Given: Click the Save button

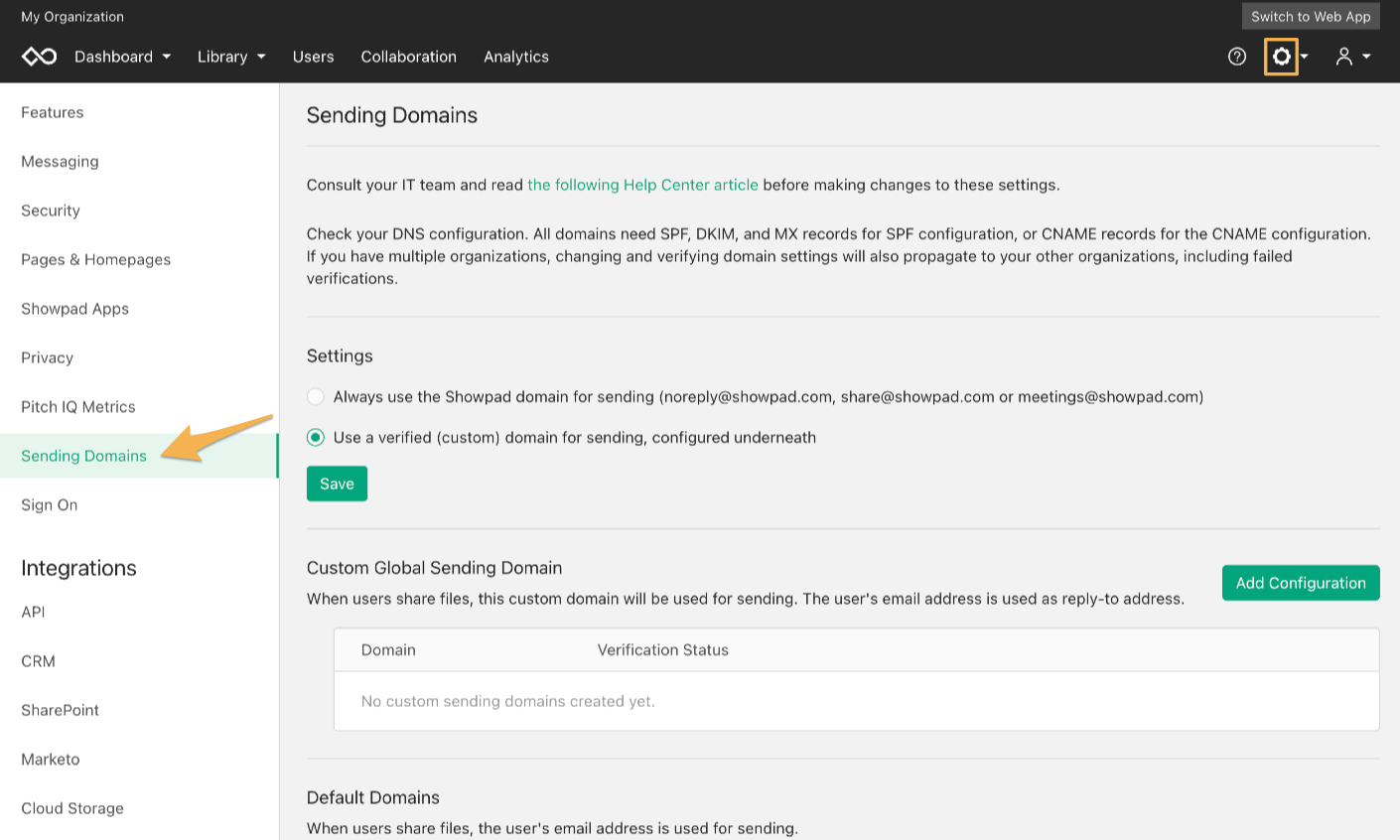Looking at the screenshot, I should pos(337,484).
